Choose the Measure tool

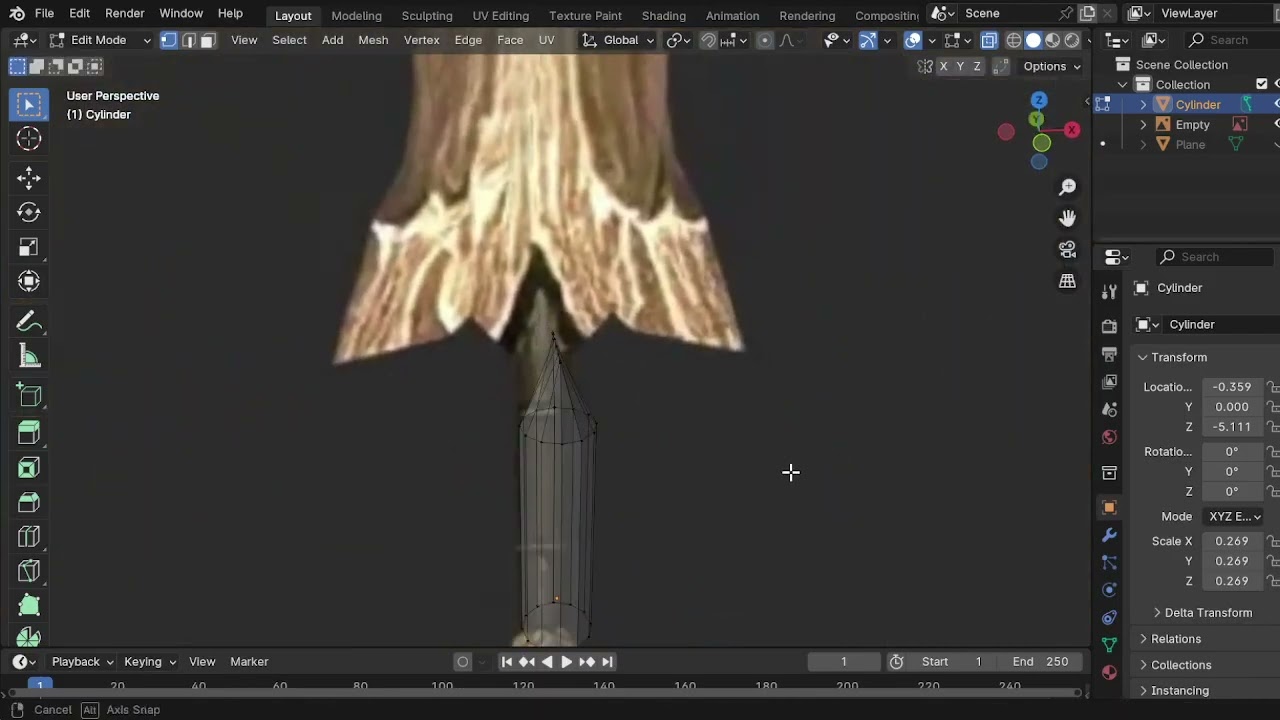[x=29, y=357]
